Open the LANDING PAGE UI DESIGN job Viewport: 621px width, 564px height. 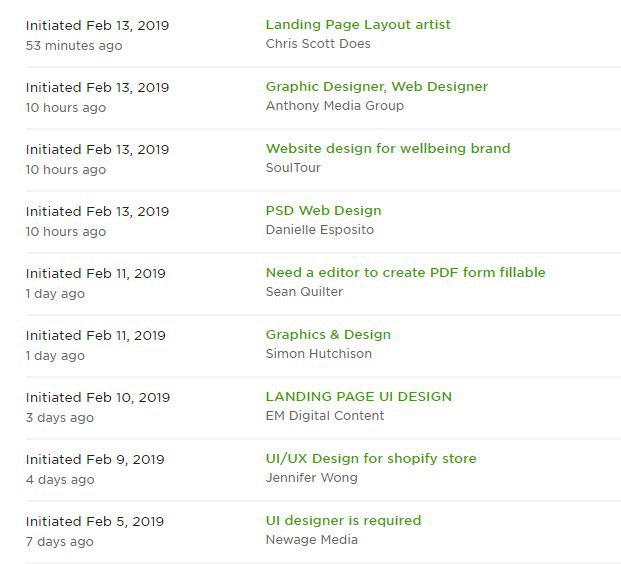click(x=358, y=396)
